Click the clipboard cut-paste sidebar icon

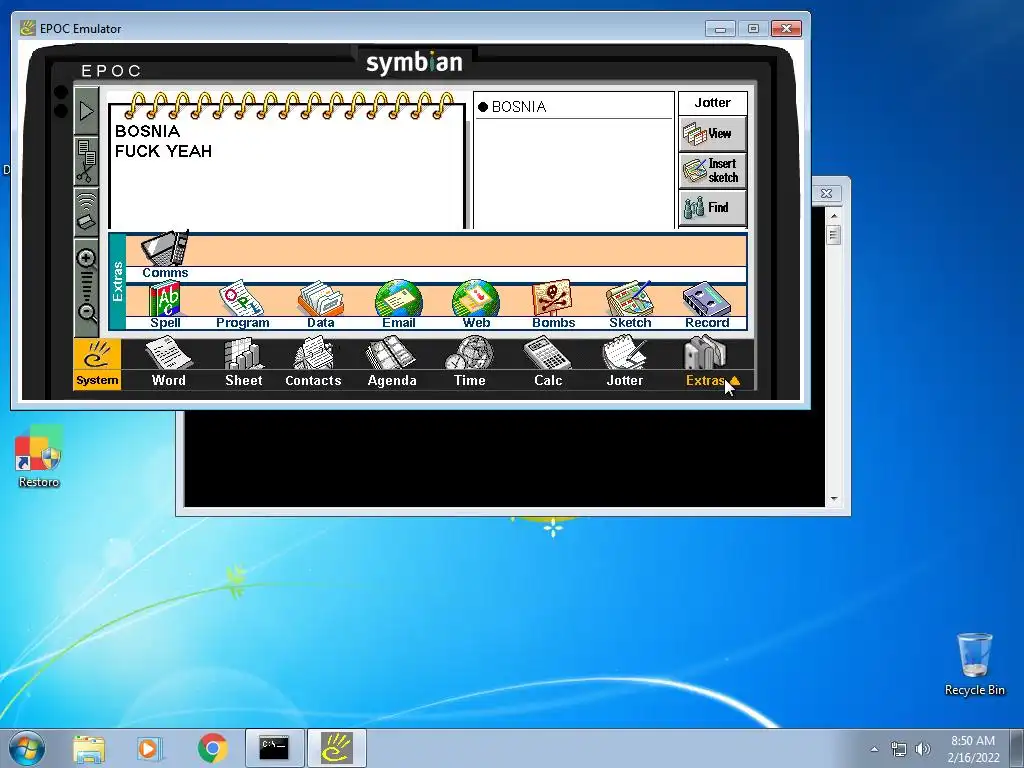(x=86, y=162)
